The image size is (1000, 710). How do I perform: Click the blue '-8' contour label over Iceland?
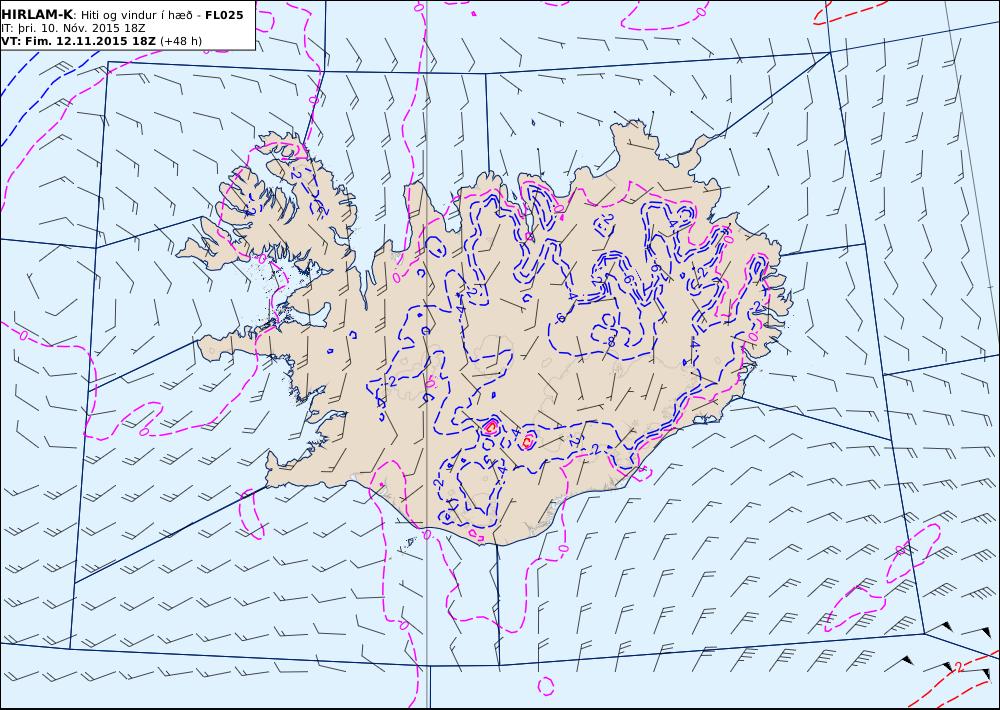610,342
